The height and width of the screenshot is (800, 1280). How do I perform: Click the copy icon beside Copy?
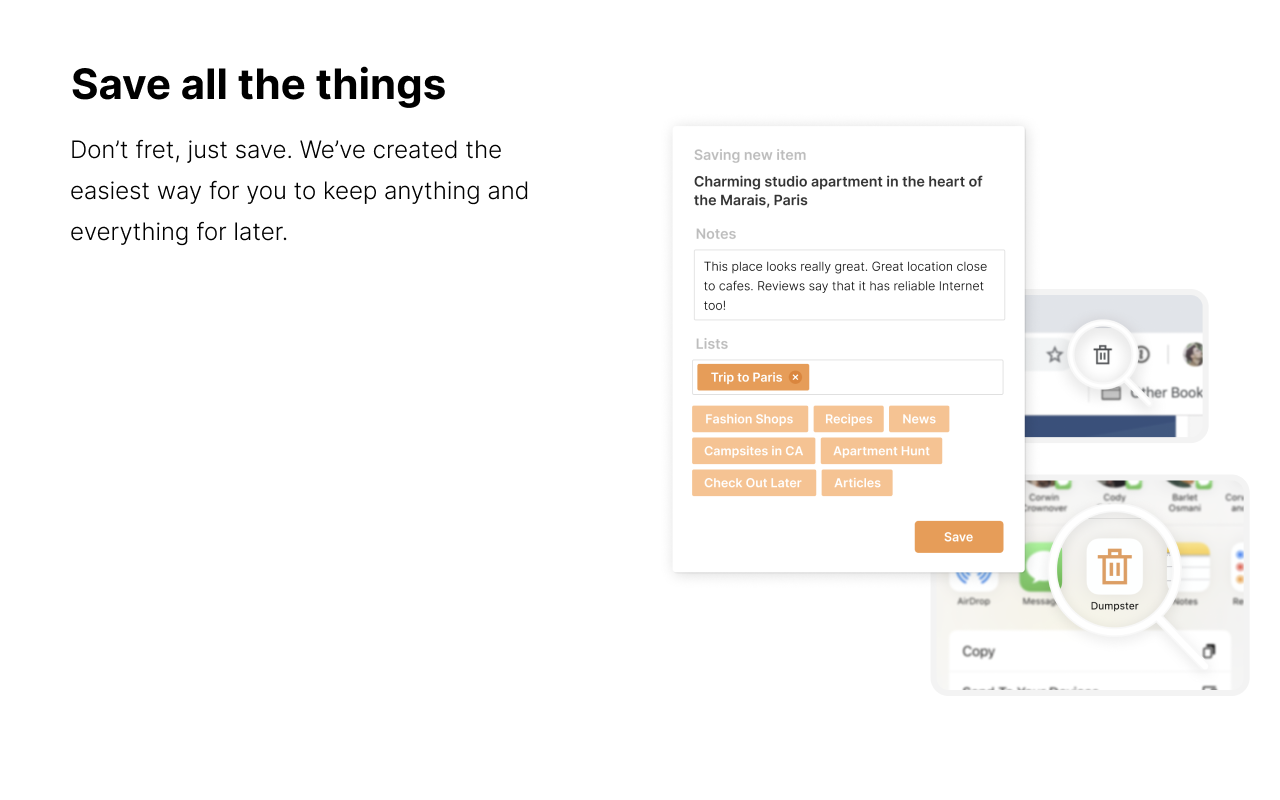pos(1208,651)
